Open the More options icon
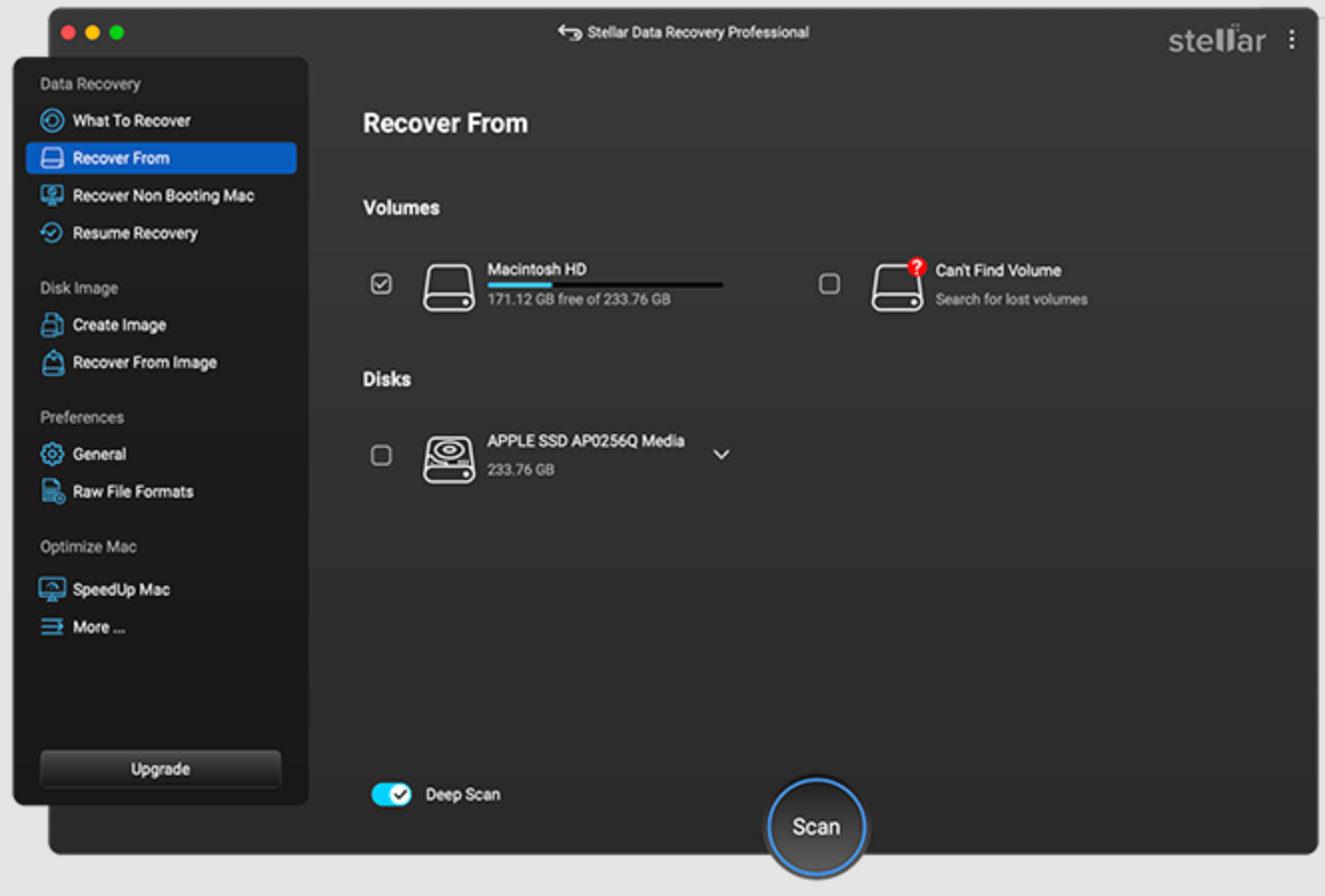Screen dimensions: 1325x896 (54, 627)
